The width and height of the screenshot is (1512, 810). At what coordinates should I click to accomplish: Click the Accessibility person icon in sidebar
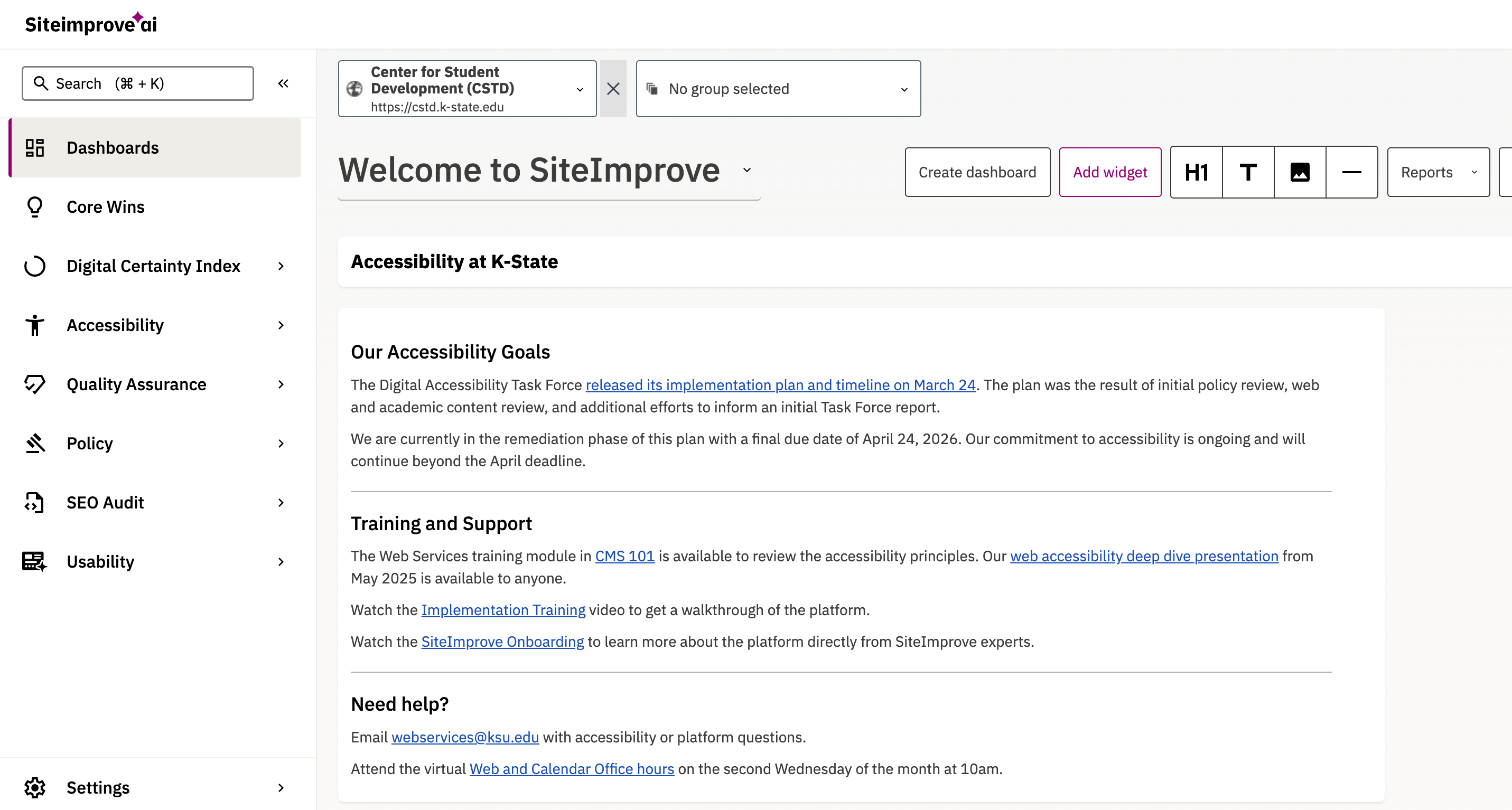click(x=35, y=325)
